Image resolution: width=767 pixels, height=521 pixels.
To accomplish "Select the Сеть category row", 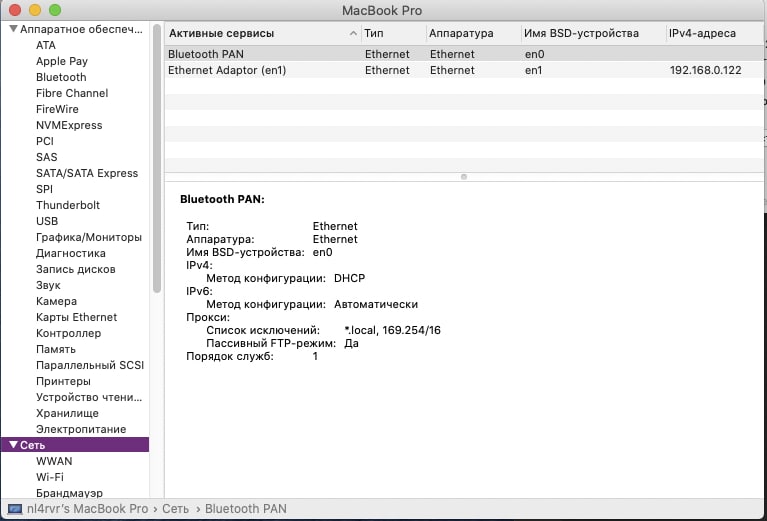I will [75, 445].
